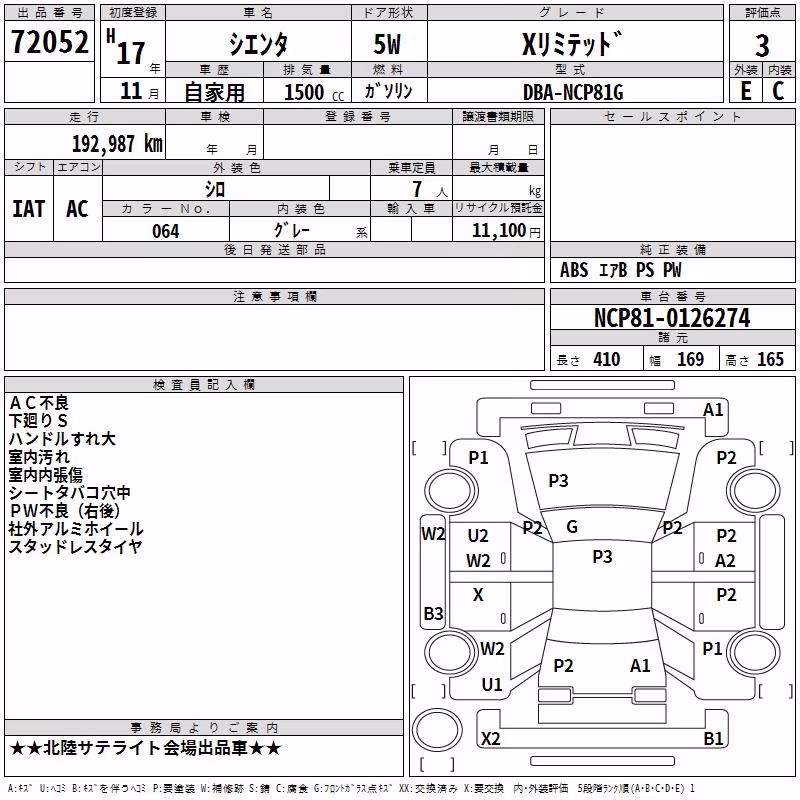Click length value 410
The height and width of the screenshot is (800, 800).
[606, 359]
